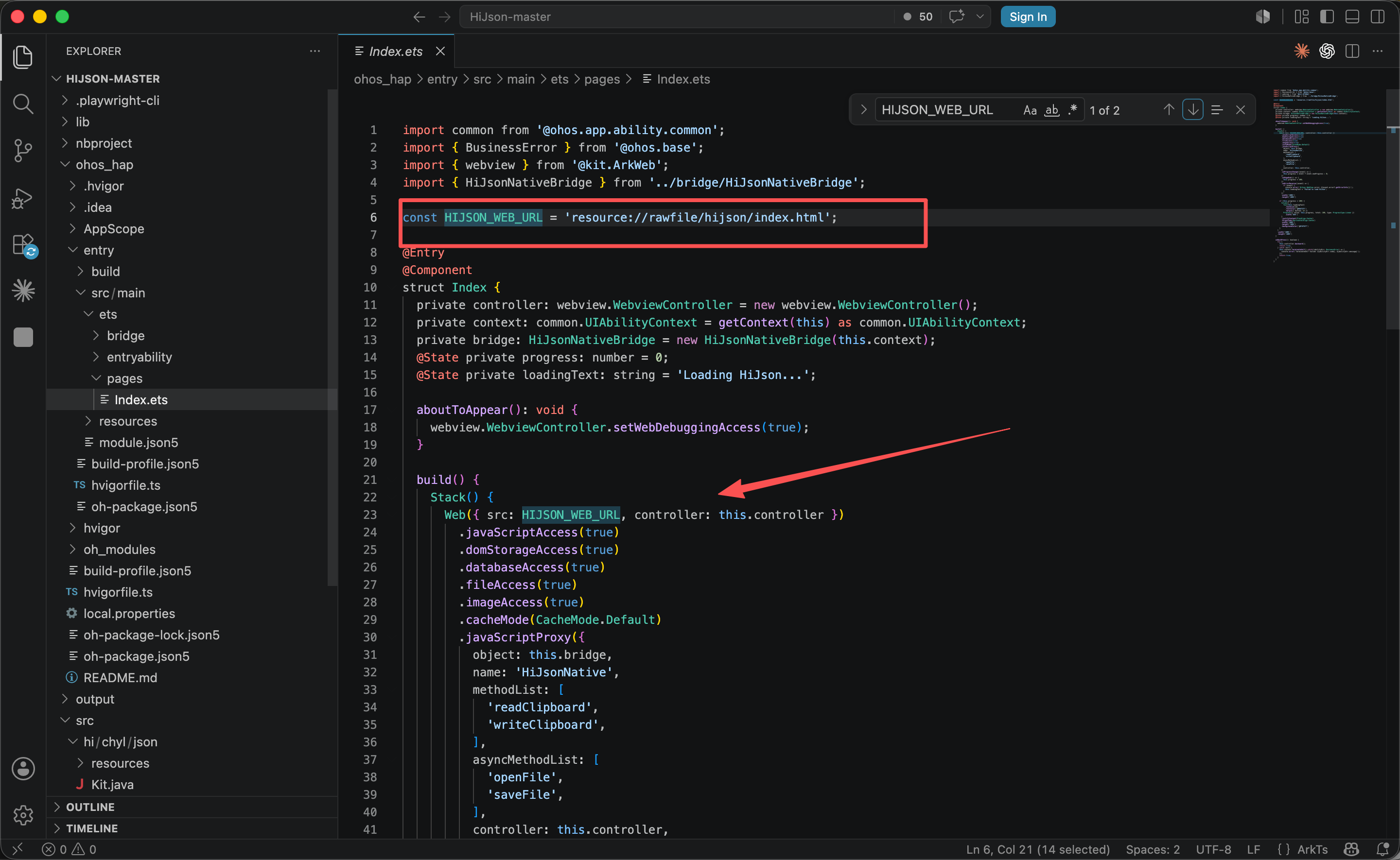Click the Sign In button

pos(1027,17)
